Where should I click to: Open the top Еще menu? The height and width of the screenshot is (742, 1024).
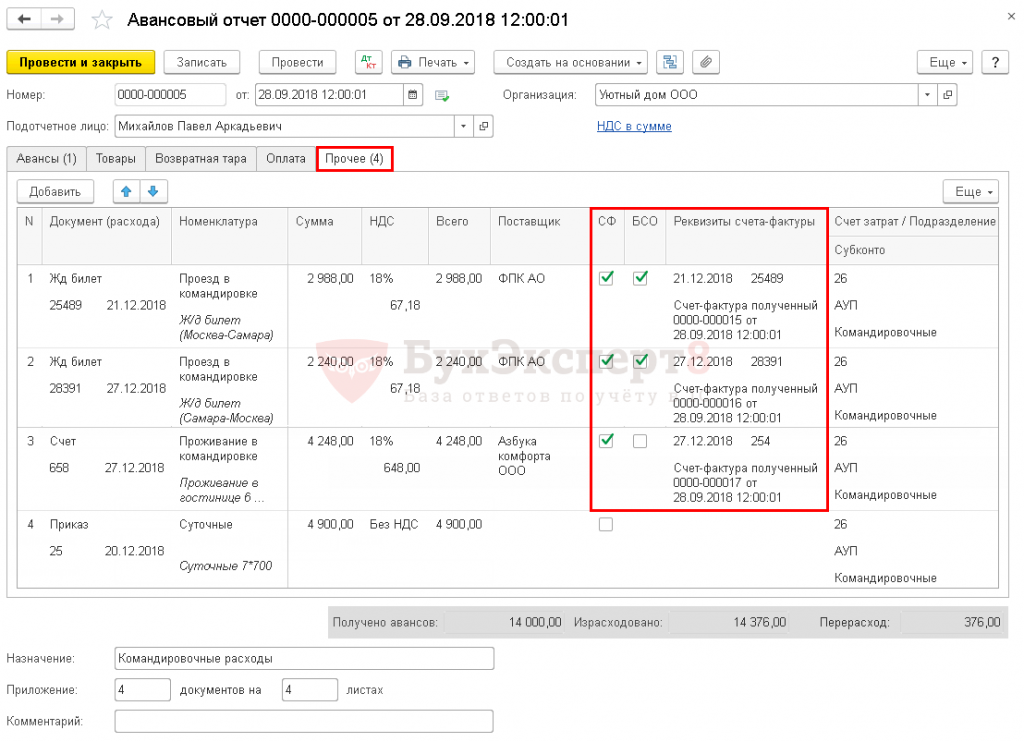945,62
